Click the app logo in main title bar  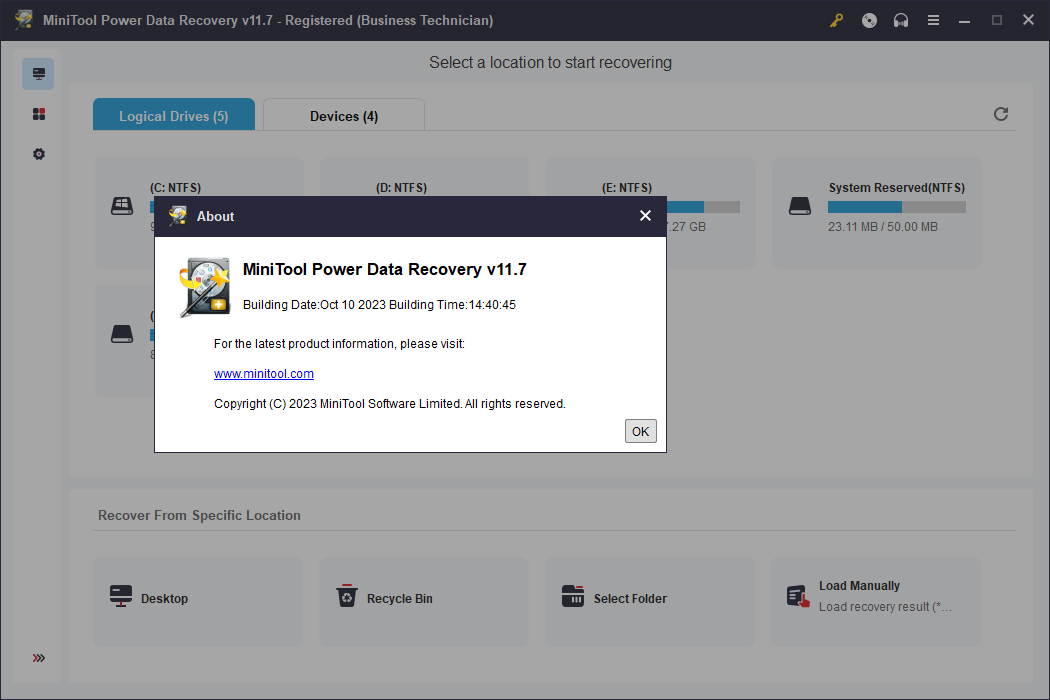23,19
